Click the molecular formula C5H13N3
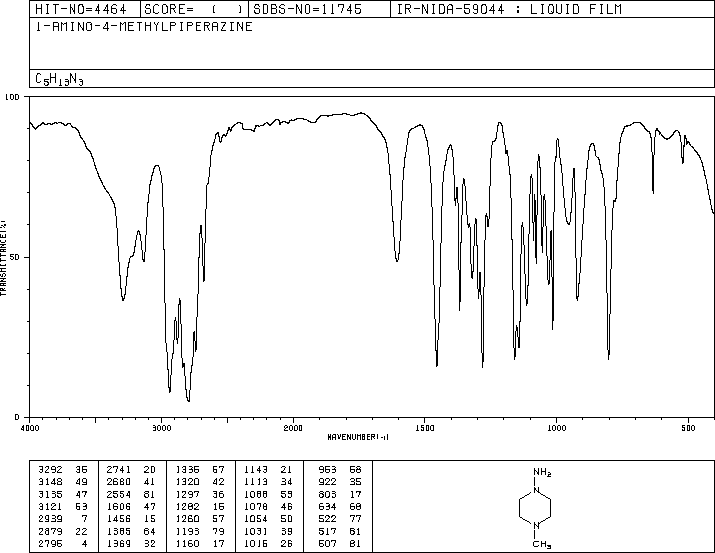715x553 pixels. (59, 79)
